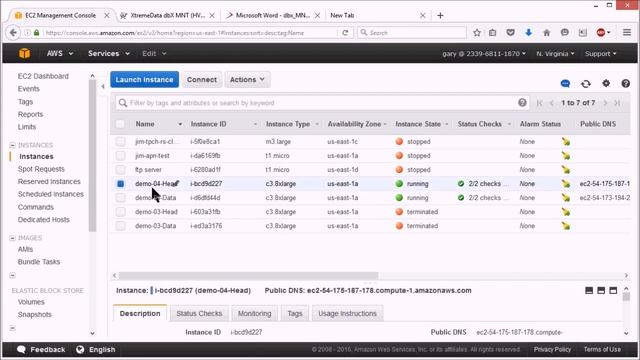Image resolution: width=640 pixels, height=360 pixels.
Task: Switch to the Usage Instructions tab
Action: click(347, 313)
